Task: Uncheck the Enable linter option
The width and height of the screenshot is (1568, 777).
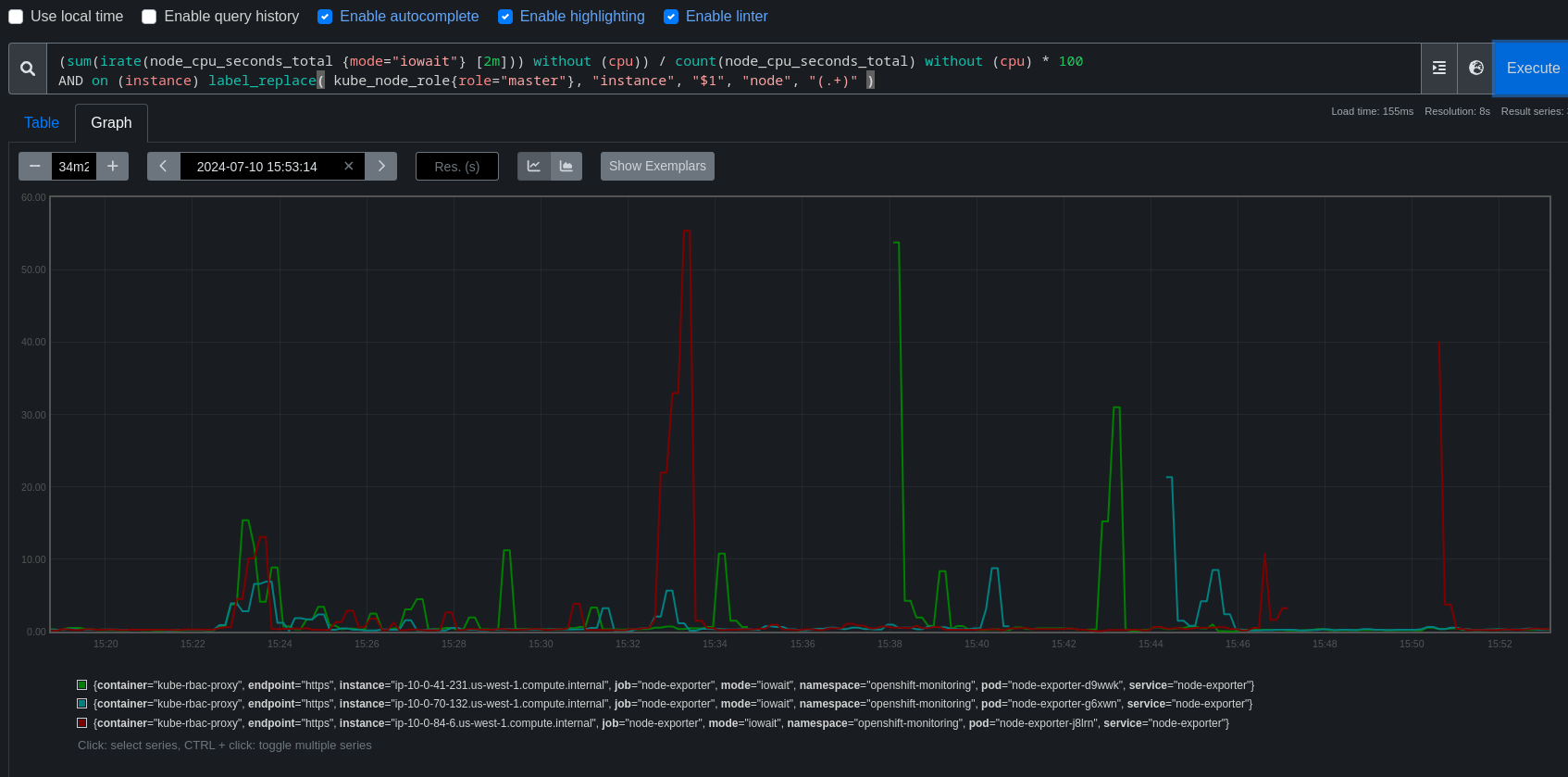Action: point(671,17)
